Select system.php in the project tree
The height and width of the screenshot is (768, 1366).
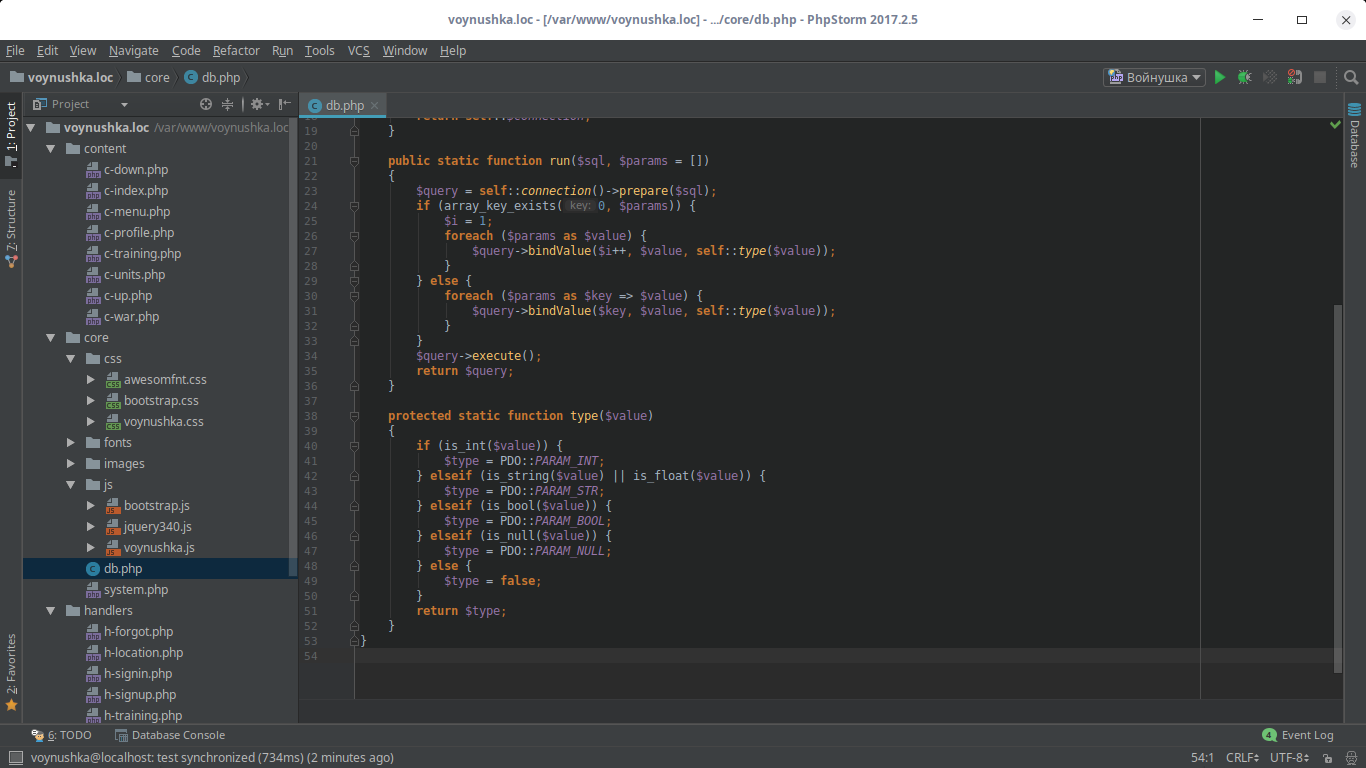(136, 590)
